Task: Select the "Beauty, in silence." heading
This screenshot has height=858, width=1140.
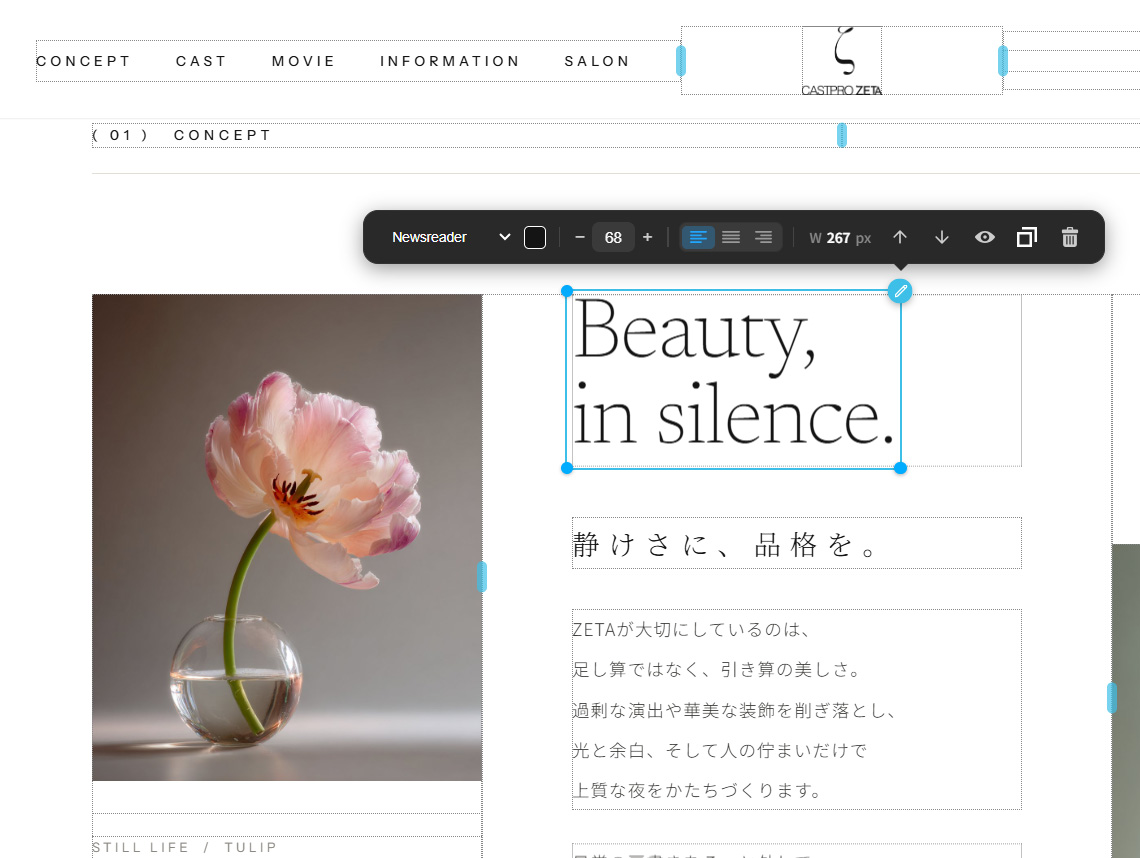Action: pyautogui.click(x=734, y=380)
